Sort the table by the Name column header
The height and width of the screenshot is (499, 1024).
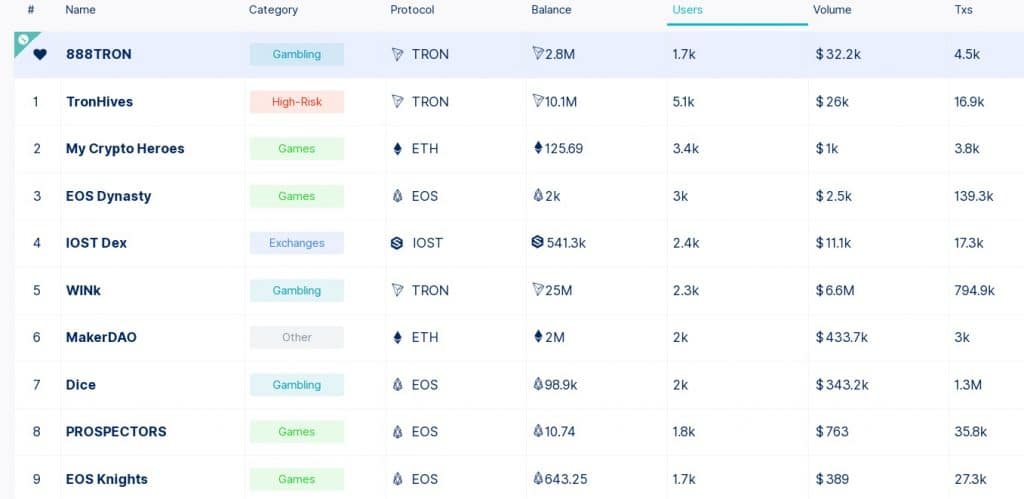80,10
